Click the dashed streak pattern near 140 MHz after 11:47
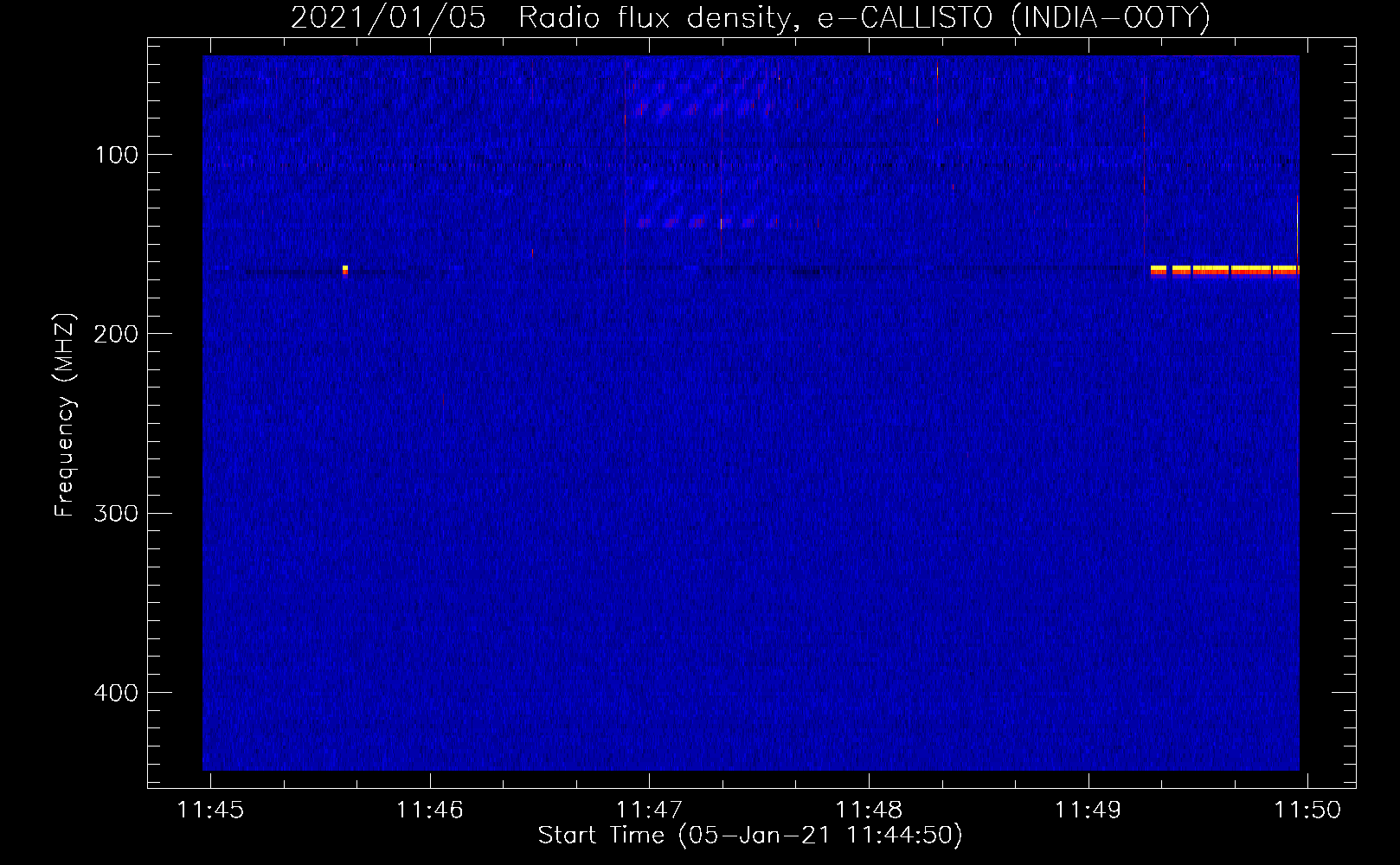Image resolution: width=1400 pixels, height=865 pixels. [x=707, y=222]
